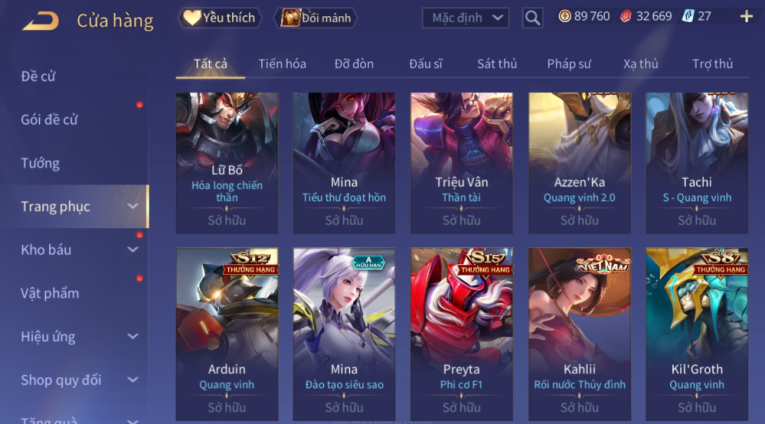Open the Preyta Phi cơ F1 skin card
This screenshot has height=424, width=765.
[462, 334]
